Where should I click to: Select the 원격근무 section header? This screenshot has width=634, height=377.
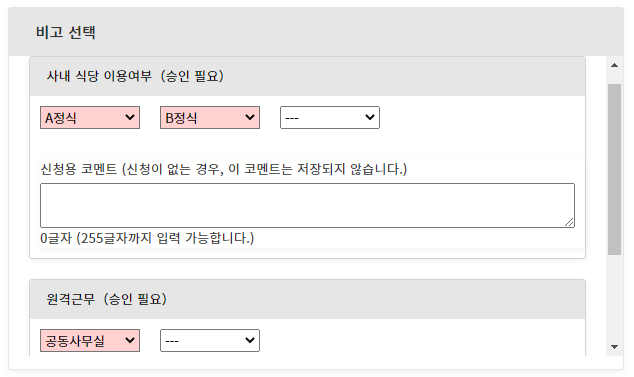click(307, 299)
